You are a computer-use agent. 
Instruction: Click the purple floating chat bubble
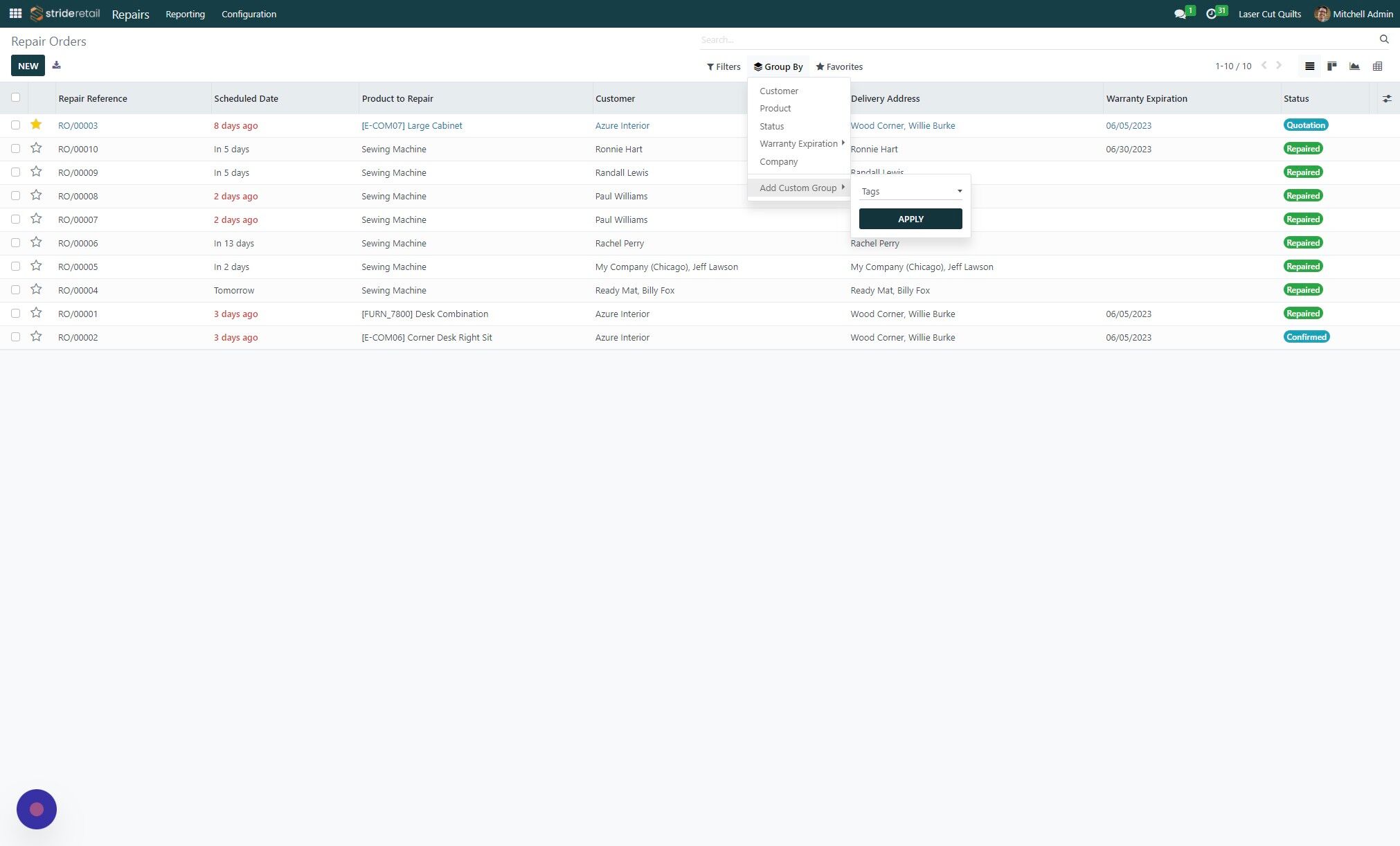click(37, 809)
